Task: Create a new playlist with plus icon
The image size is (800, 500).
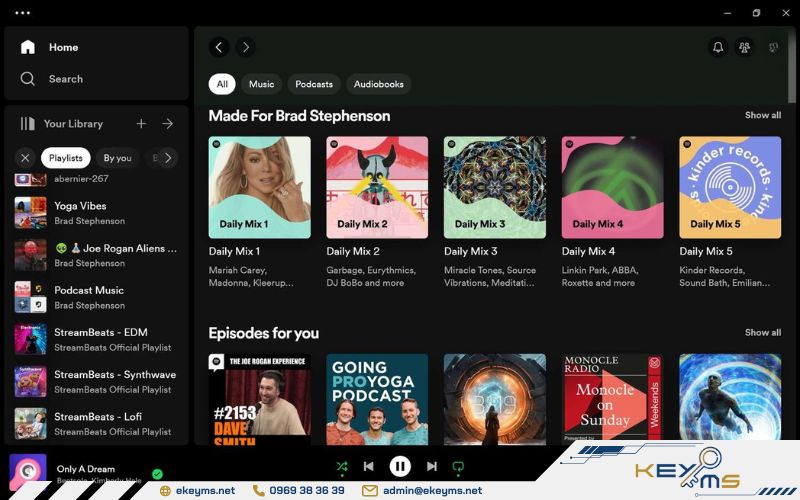Action: pyautogui.click(x=141, y=123)
